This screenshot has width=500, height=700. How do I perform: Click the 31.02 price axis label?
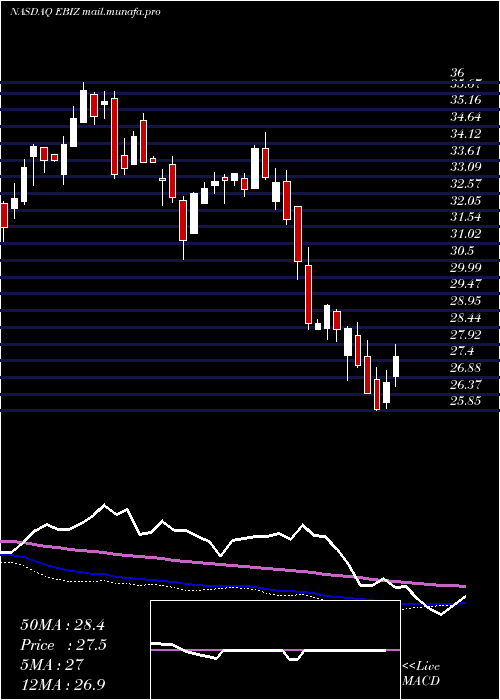466,234
